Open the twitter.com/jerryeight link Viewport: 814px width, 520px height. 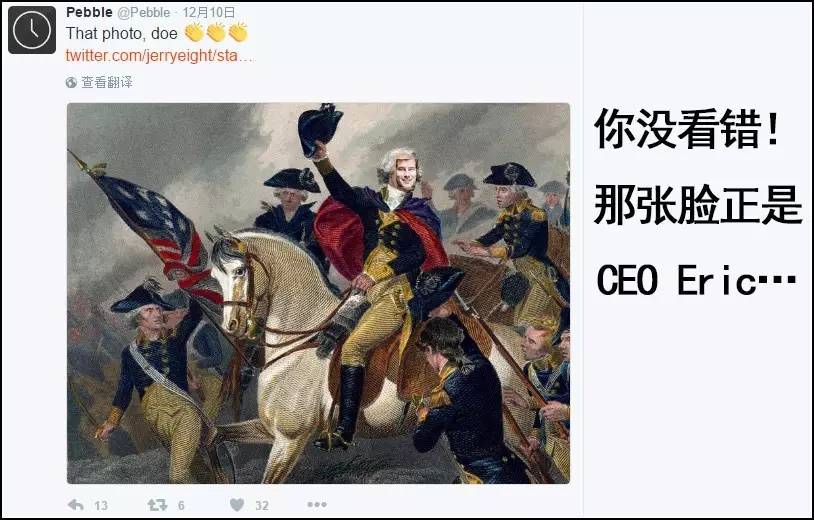(x=160, y=56)
